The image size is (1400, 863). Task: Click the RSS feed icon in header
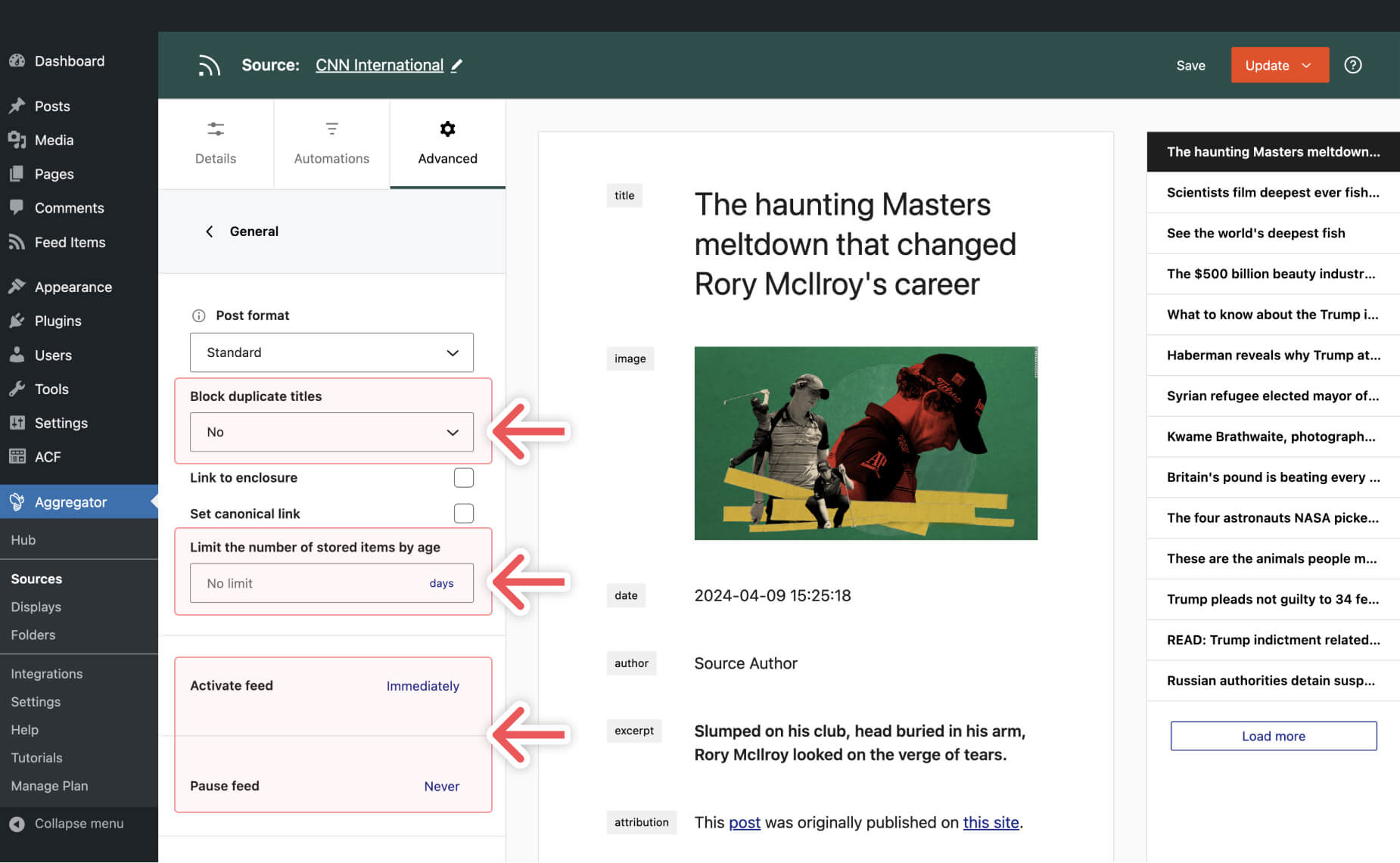point(209,65)
